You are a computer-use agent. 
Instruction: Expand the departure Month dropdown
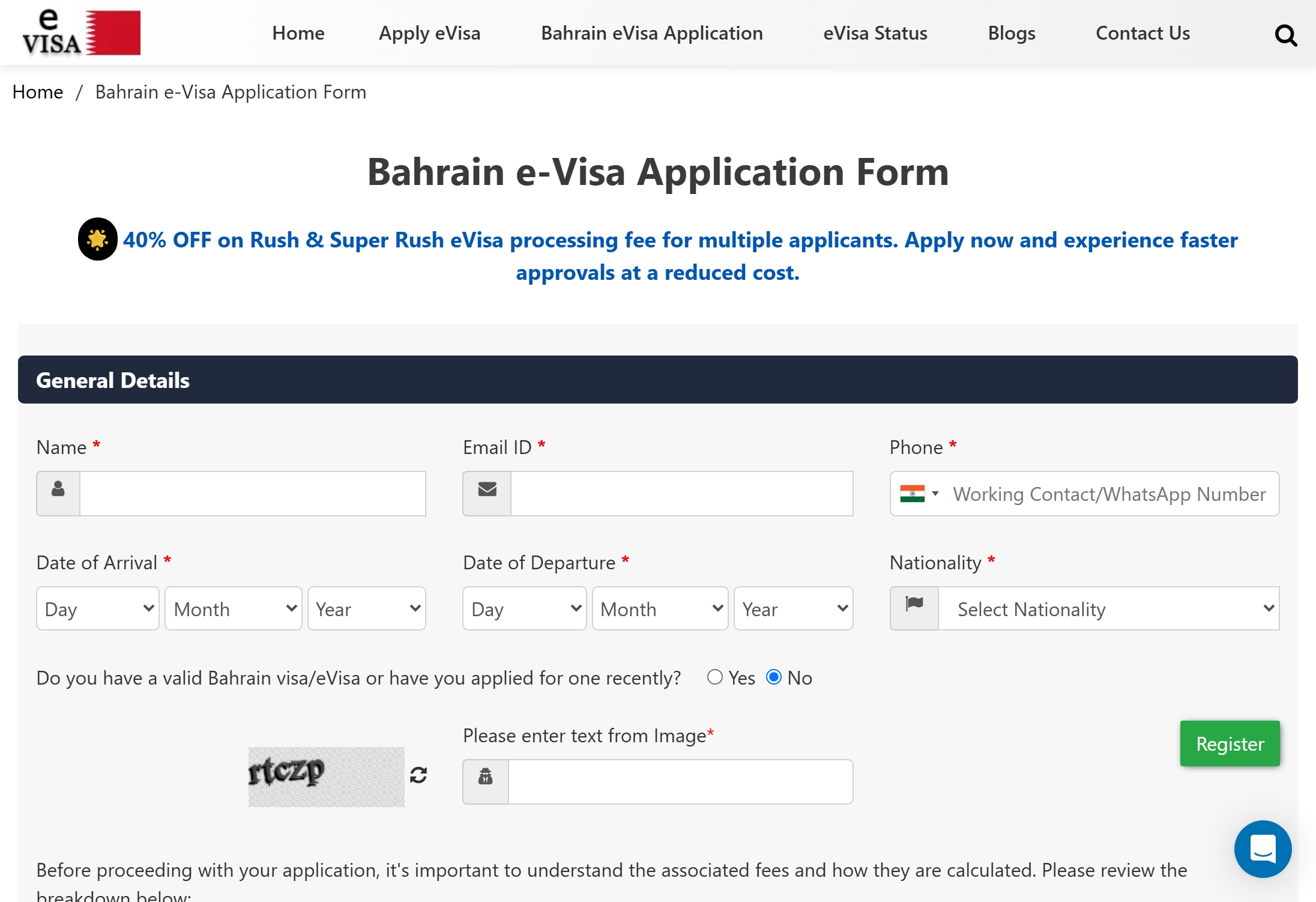pyautogui.click(x=660, y=608)
